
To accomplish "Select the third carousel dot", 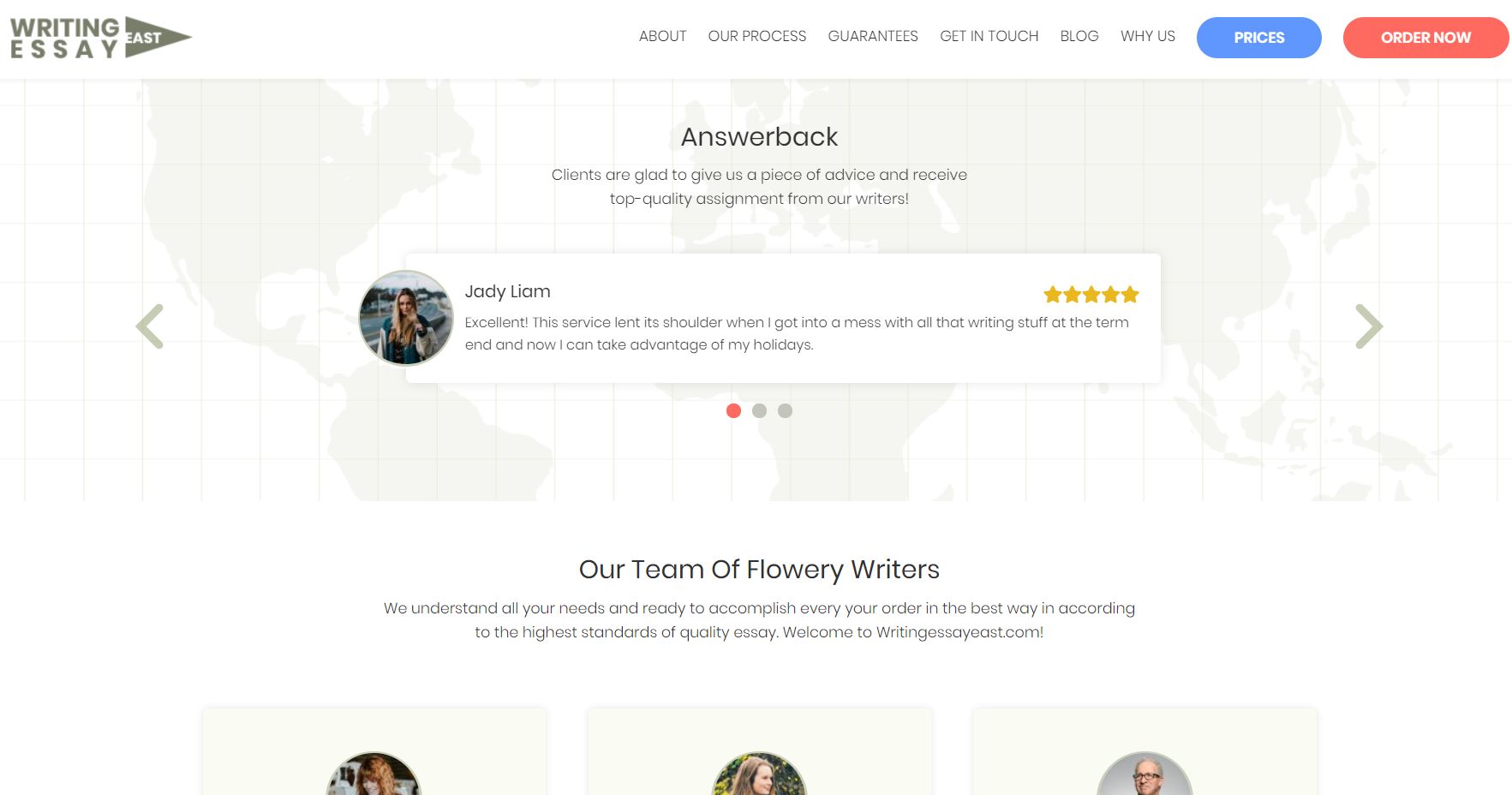I will click(x=785, y=410).
